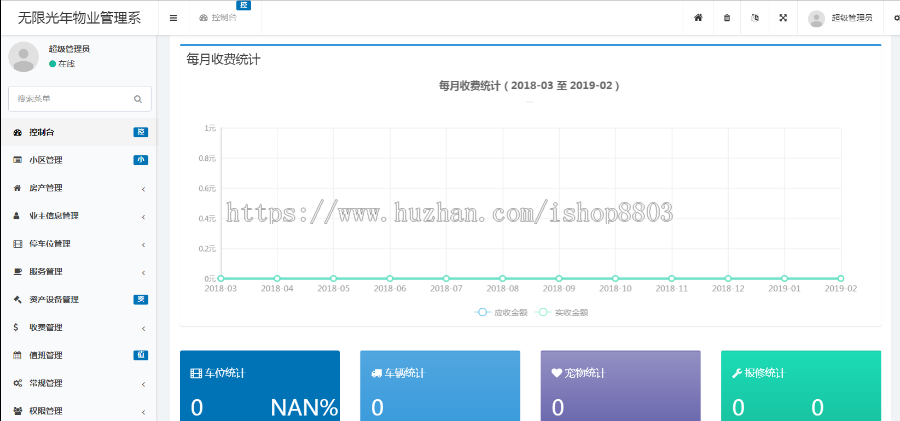Click the sidebar profile avatar picture
900x421 pixels.
point(24,56)
